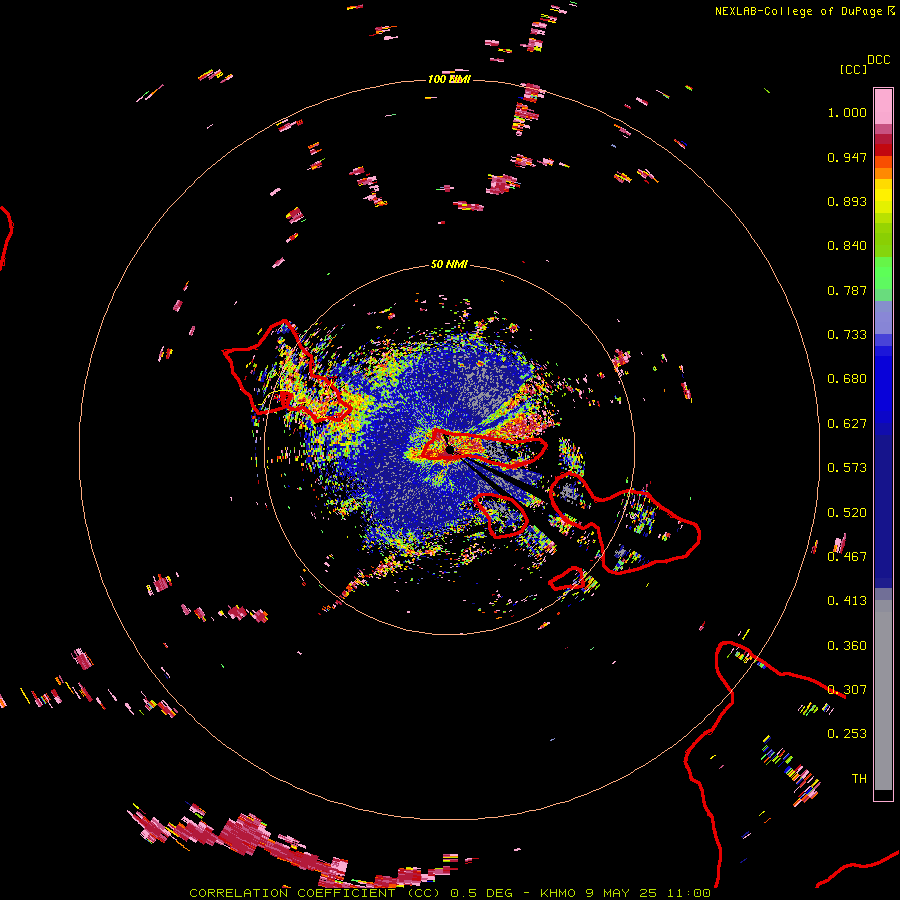Click the 0.307 color scale value

pos(847,690)
